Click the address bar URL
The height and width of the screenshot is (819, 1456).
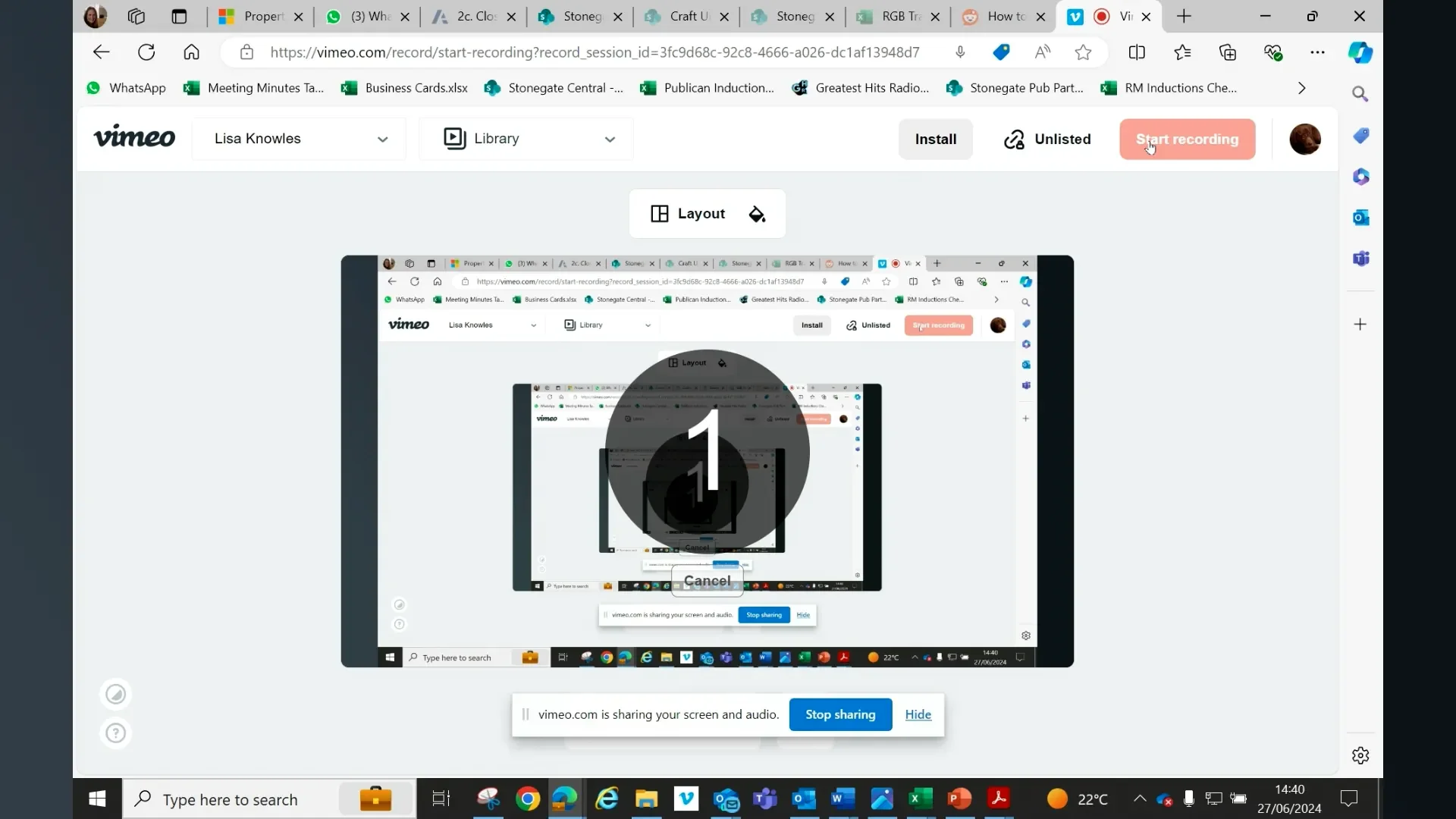coord(595,52)
